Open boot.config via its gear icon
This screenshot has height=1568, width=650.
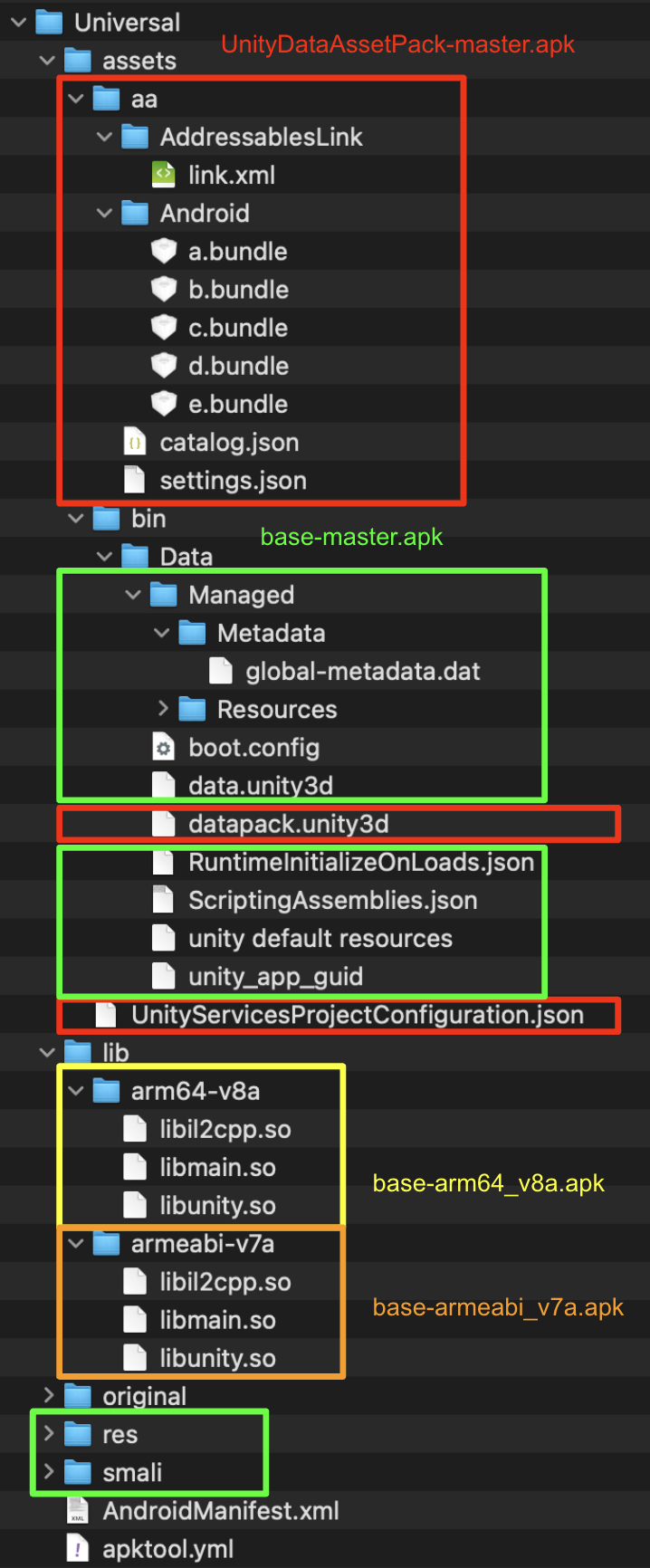coord(164,747)
